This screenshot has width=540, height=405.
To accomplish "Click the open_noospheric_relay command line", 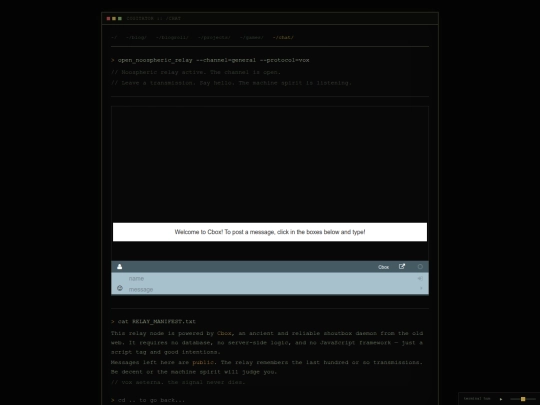I will (210, 60).
